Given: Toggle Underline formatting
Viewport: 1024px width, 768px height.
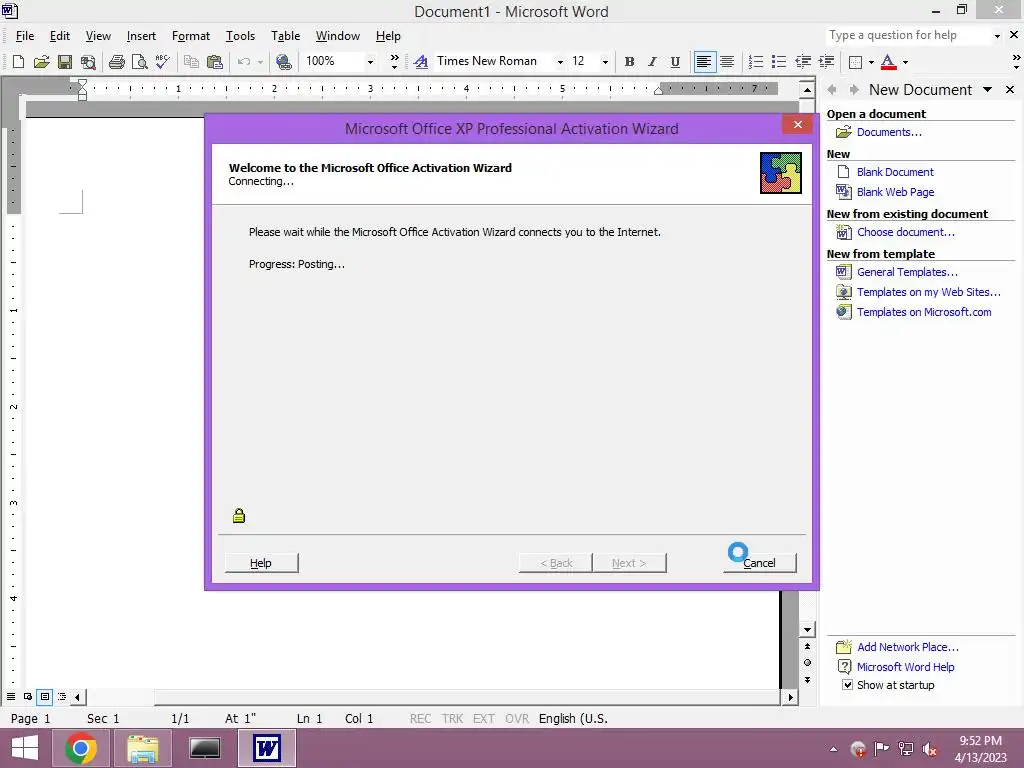Looking at the screenshot, I should point(675,62).
